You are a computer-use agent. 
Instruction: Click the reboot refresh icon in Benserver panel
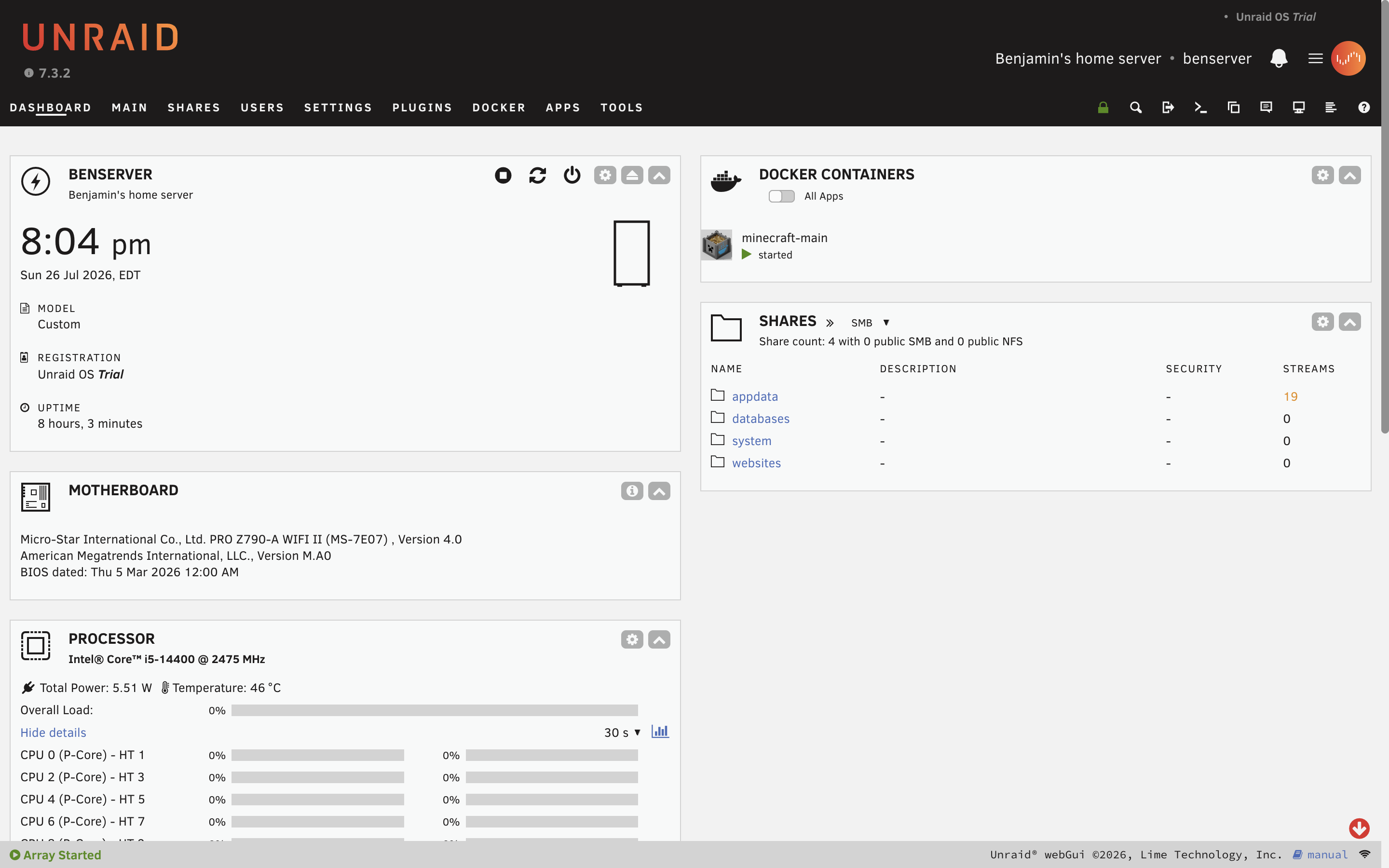click(x=537, y=175)
